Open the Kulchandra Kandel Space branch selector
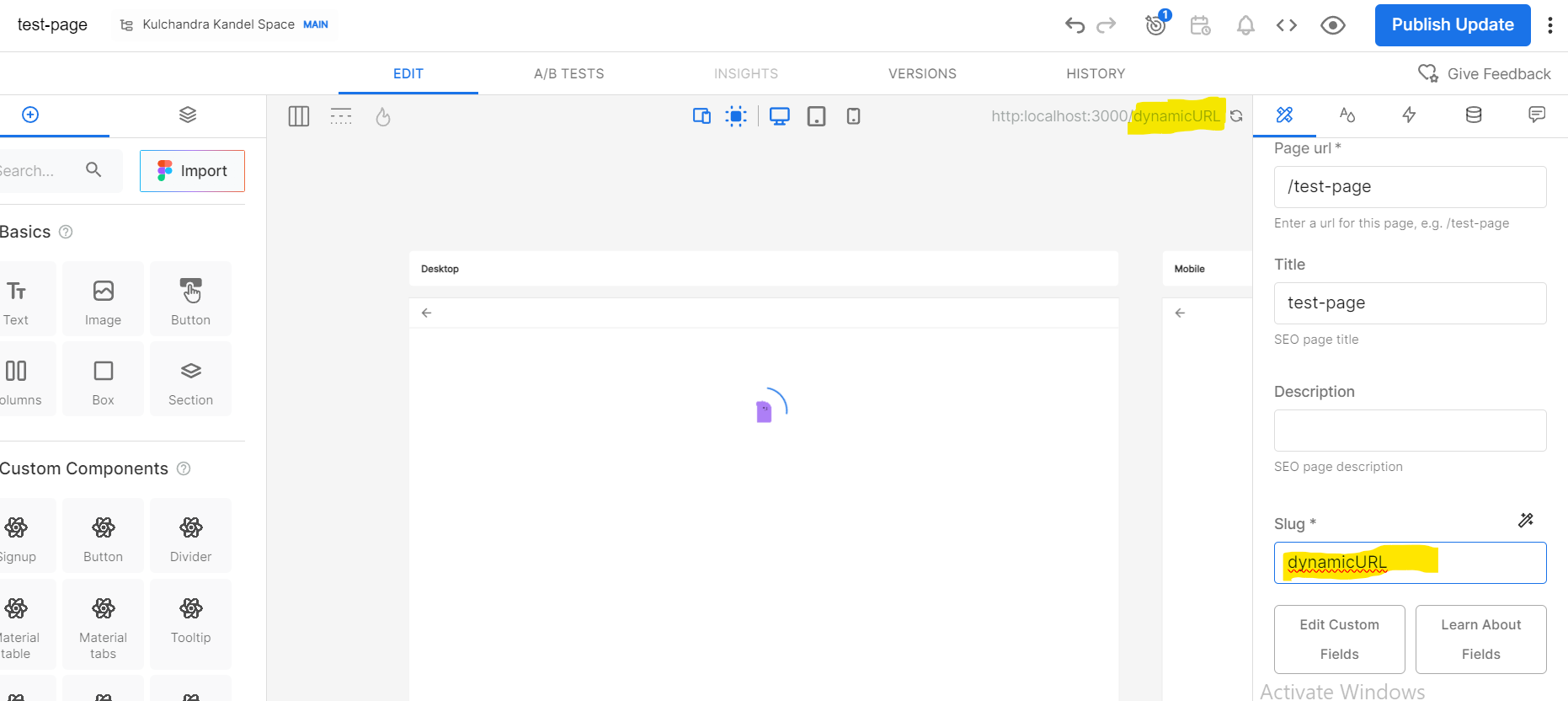The width and height of the screenshot is (1568, 701). [x=224, y=24]
